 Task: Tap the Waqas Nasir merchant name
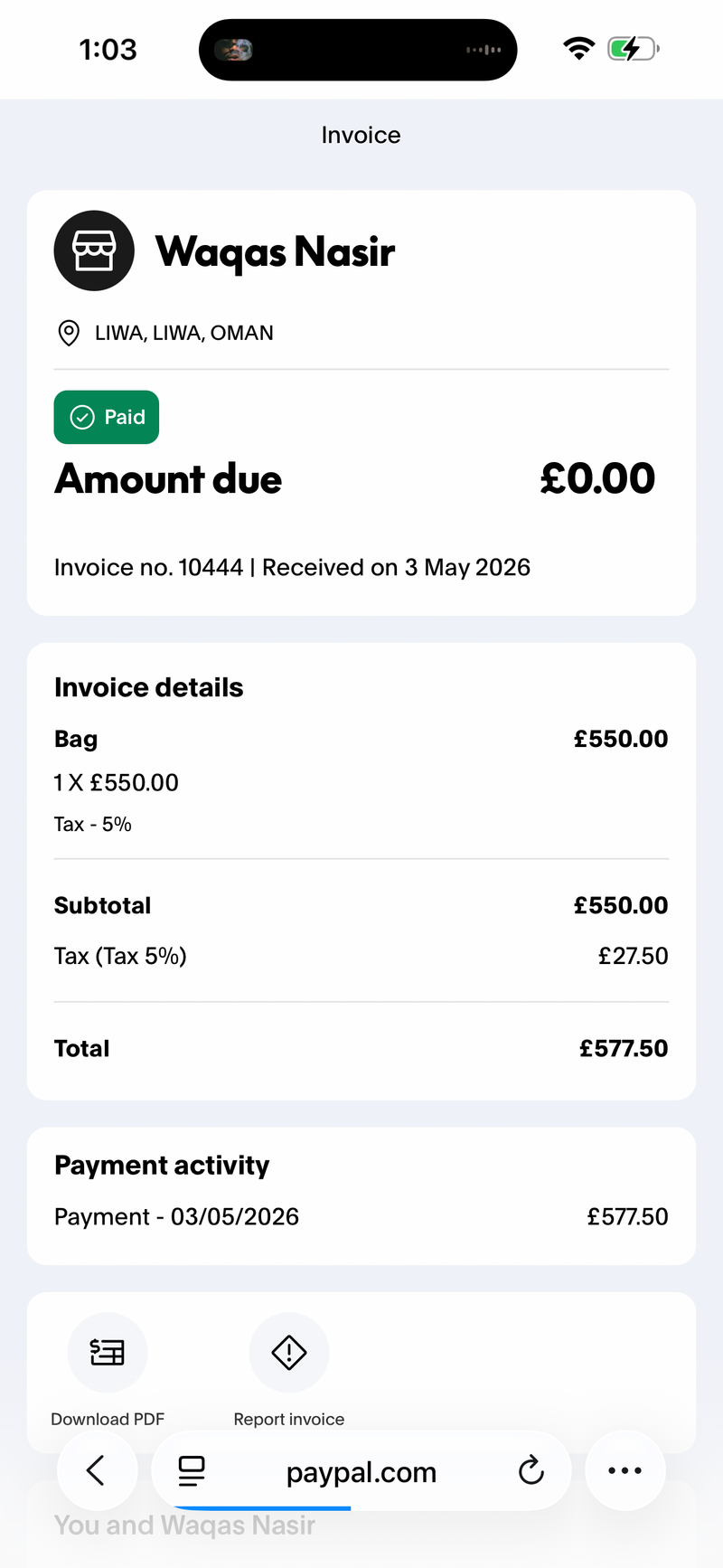point(276,251)
